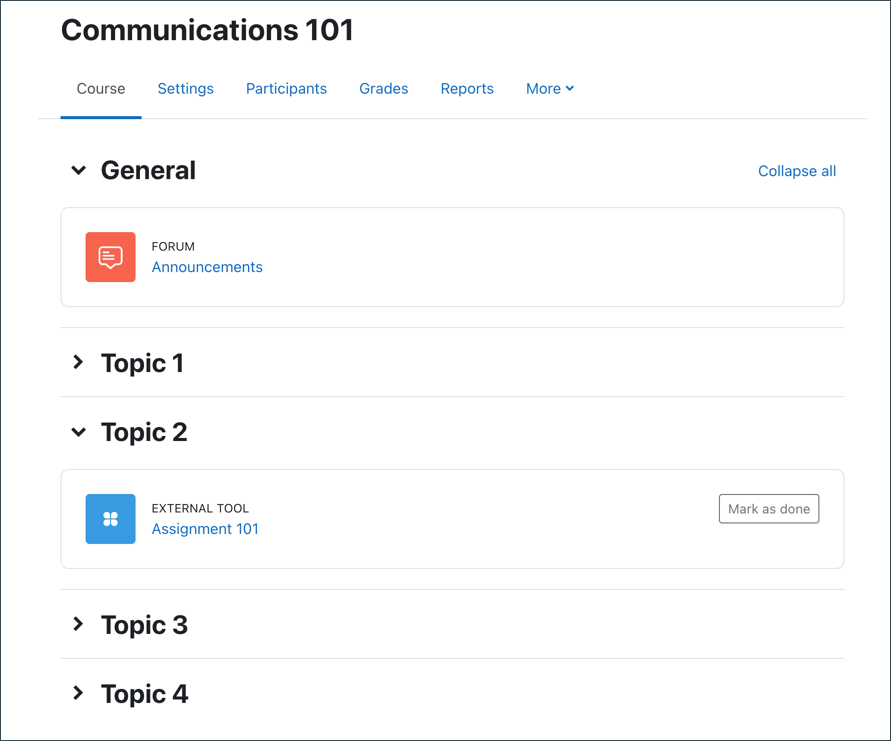Screen dimensions: 891x741
Task: Click the Mark as done button
Action: pyautogui.click(x=769, y=509)
